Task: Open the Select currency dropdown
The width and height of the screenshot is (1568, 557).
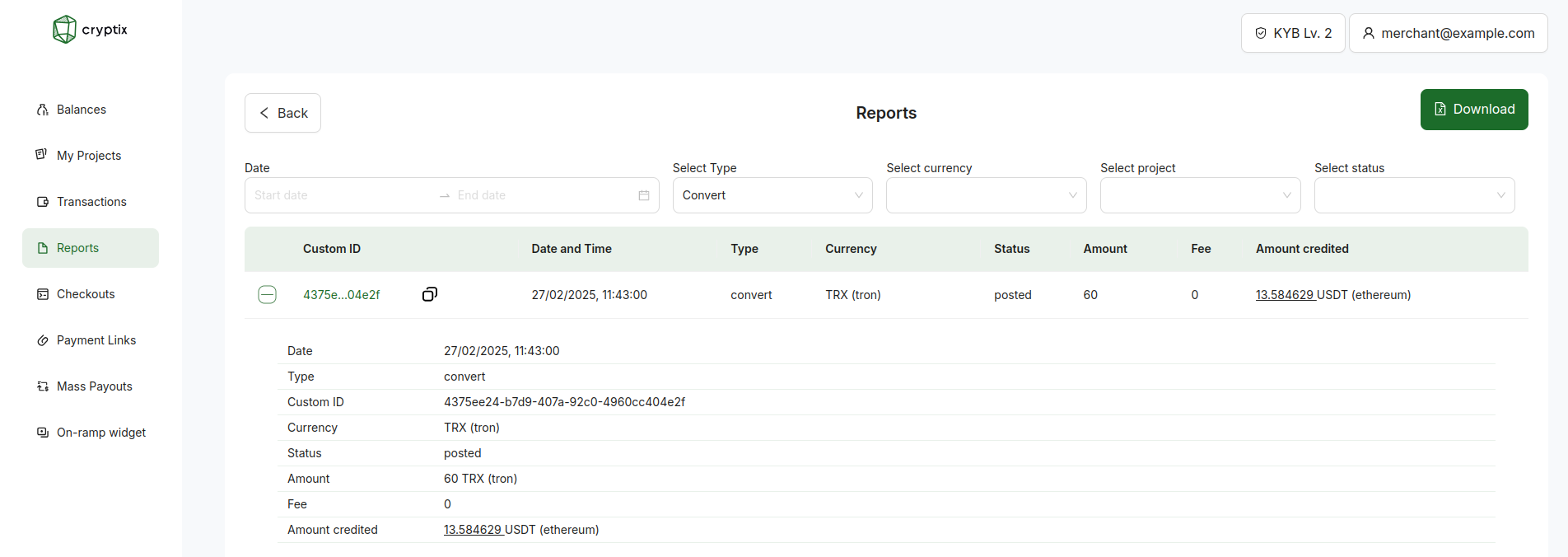Action: click(987, 195)
